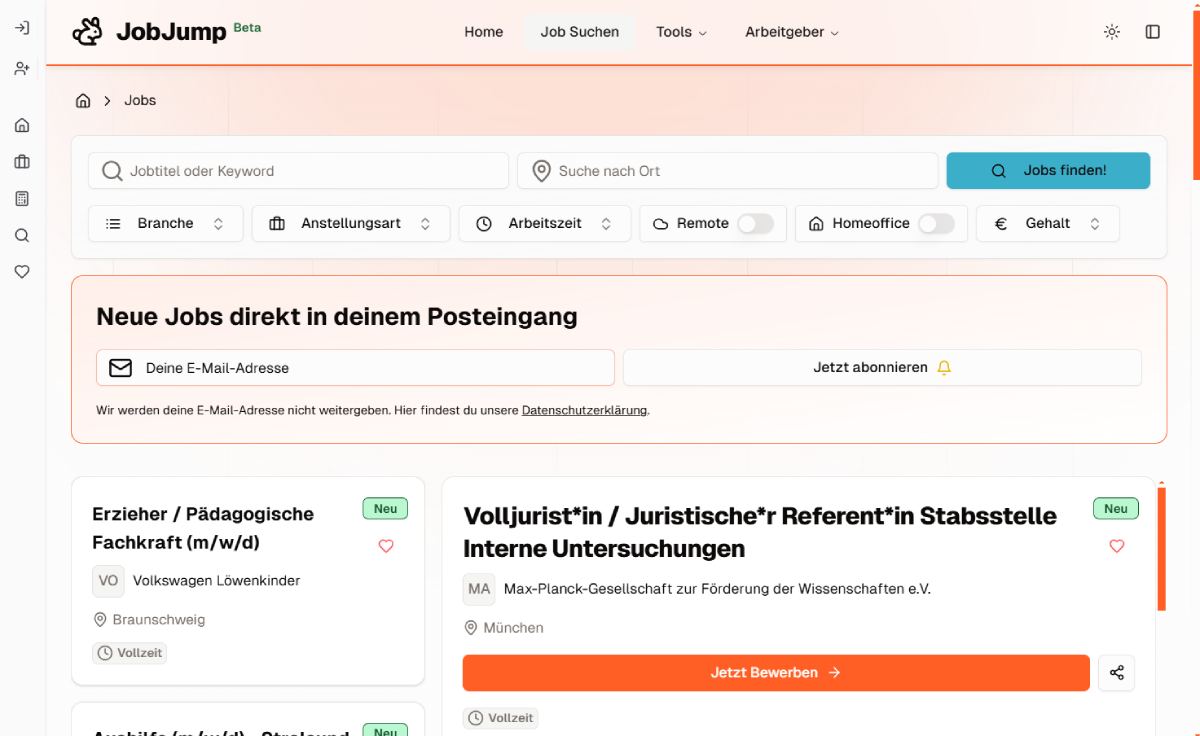Click the JobJump rabbit logo
This screenshot has height=736, width=1200.
tap(87, 32)
